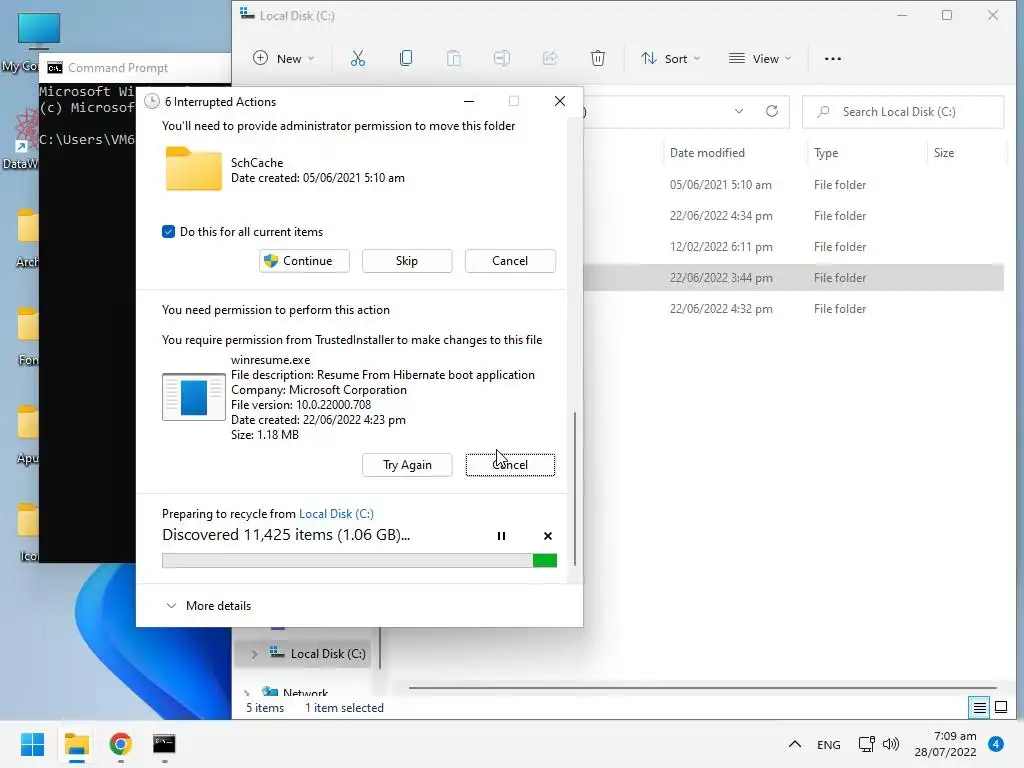Open the View dropdown menu
This screenshot has width=1024, height=768.
[760, 59]
